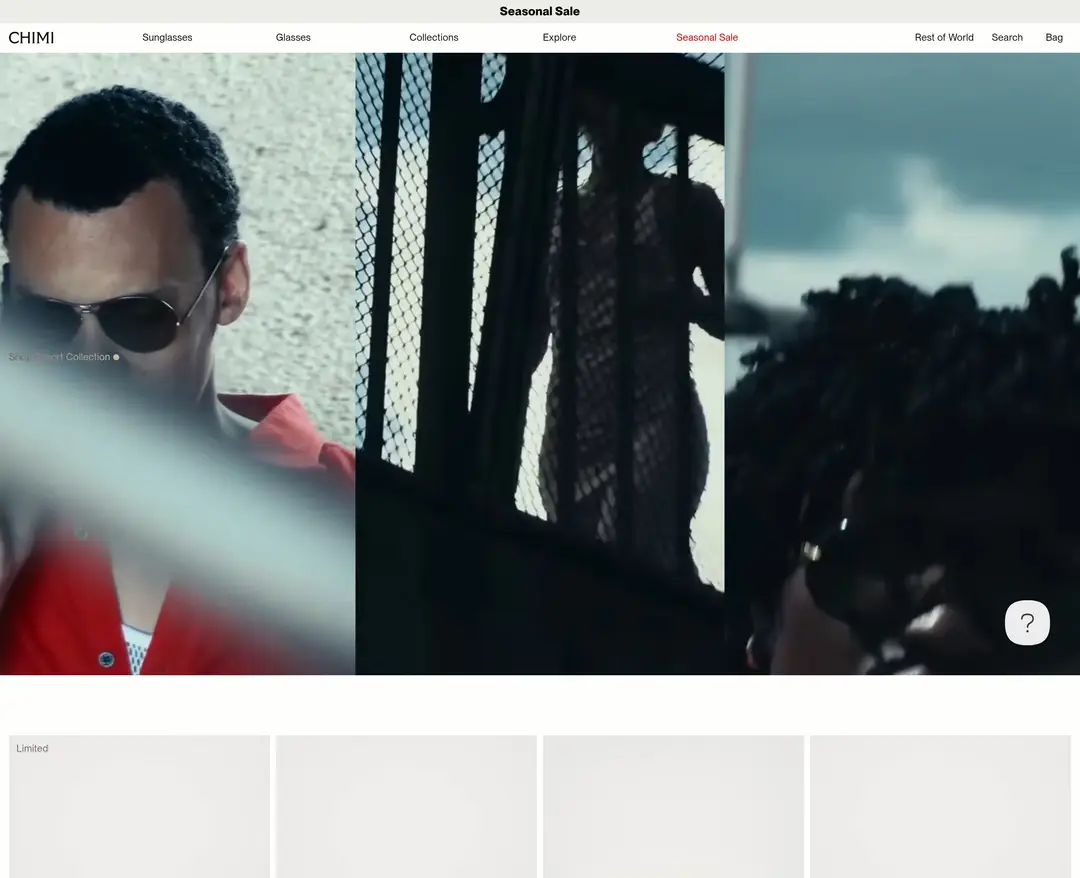1080x878 pixels.
Task: Click the Seasonal Sale top banner
Action: pos(540,11)
